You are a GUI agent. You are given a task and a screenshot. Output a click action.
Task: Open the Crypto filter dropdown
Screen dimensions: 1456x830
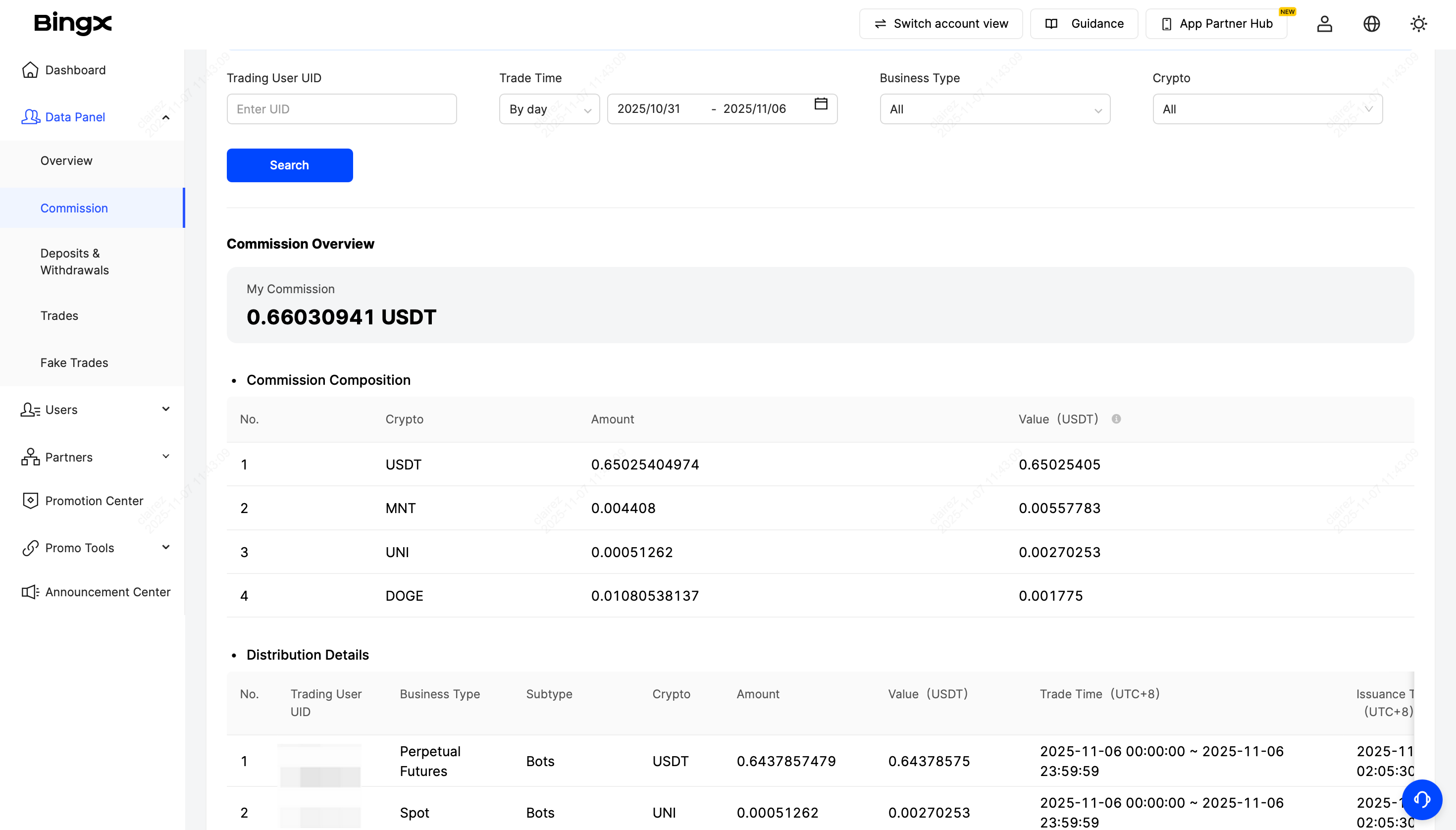click(x=1267, y=109)
